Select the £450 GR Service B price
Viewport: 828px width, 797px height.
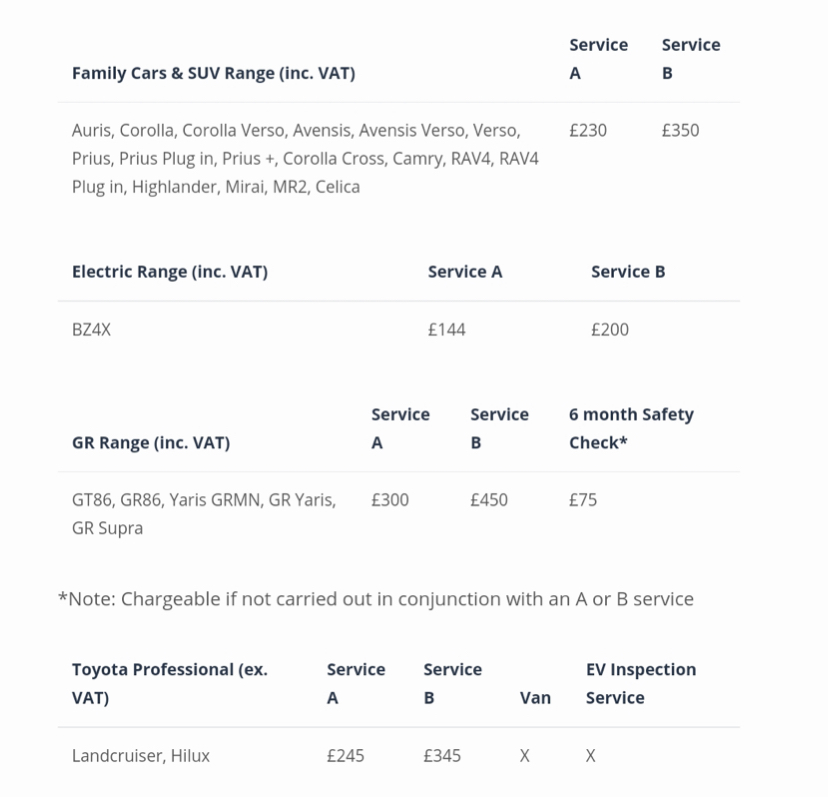pyautogui.click(x=489, y=500)
